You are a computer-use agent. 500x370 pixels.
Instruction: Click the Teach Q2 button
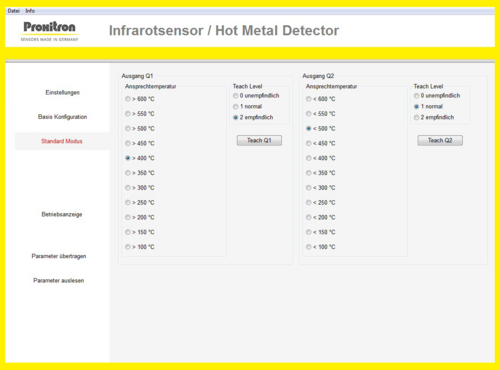(440, 140)
